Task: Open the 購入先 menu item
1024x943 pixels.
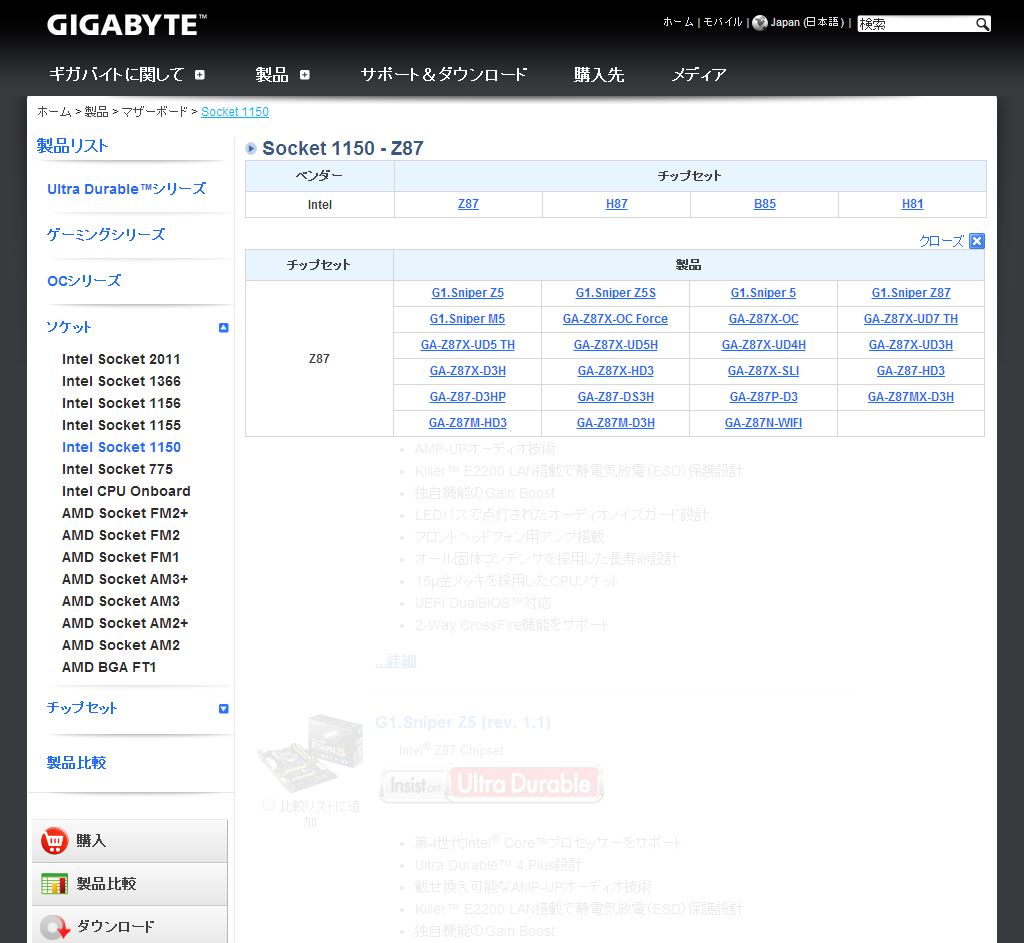Action: point(598,75)
